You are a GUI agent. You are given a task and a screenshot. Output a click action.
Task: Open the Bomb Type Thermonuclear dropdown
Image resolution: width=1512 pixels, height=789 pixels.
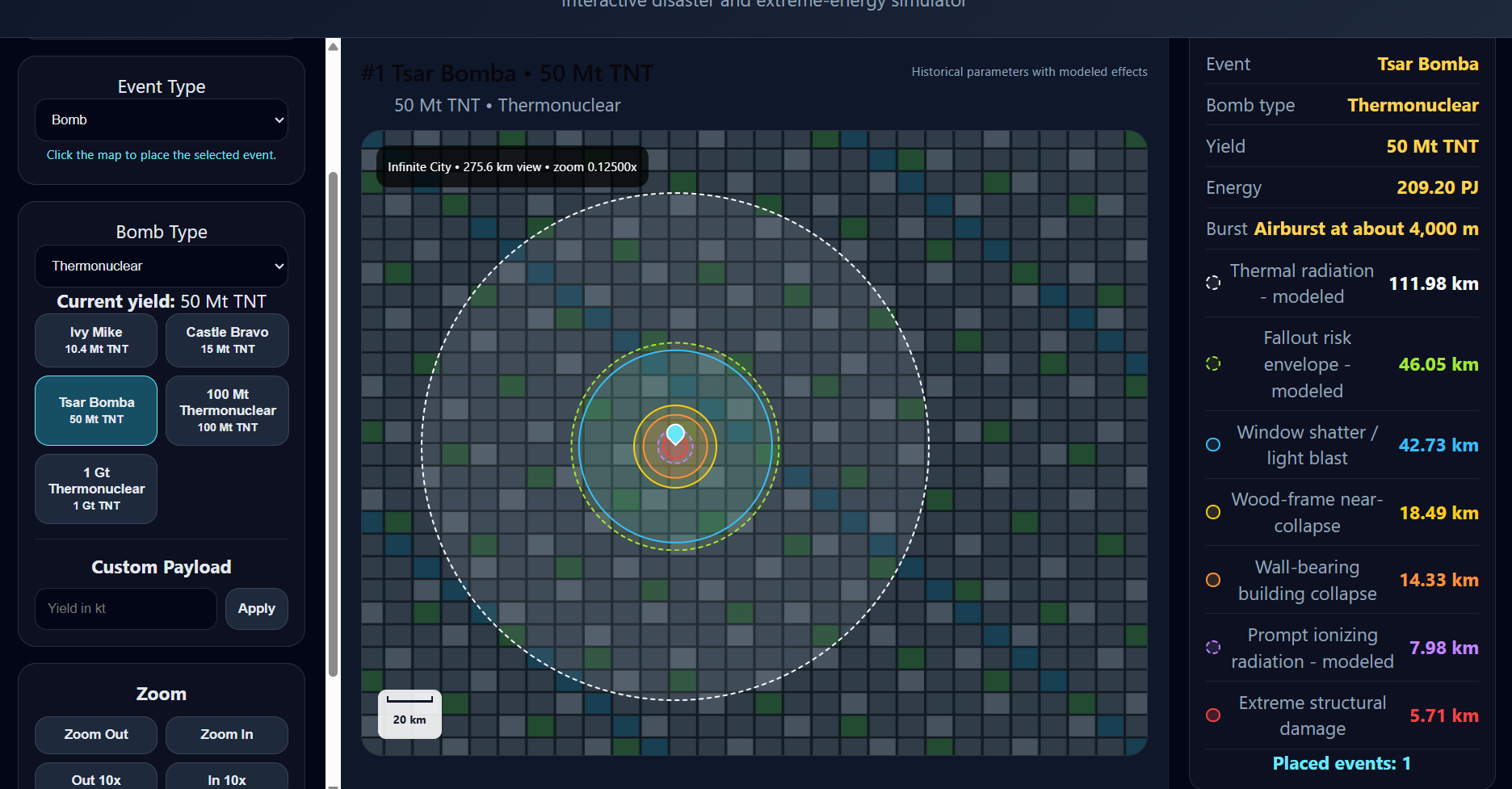(x=162, y=266)
